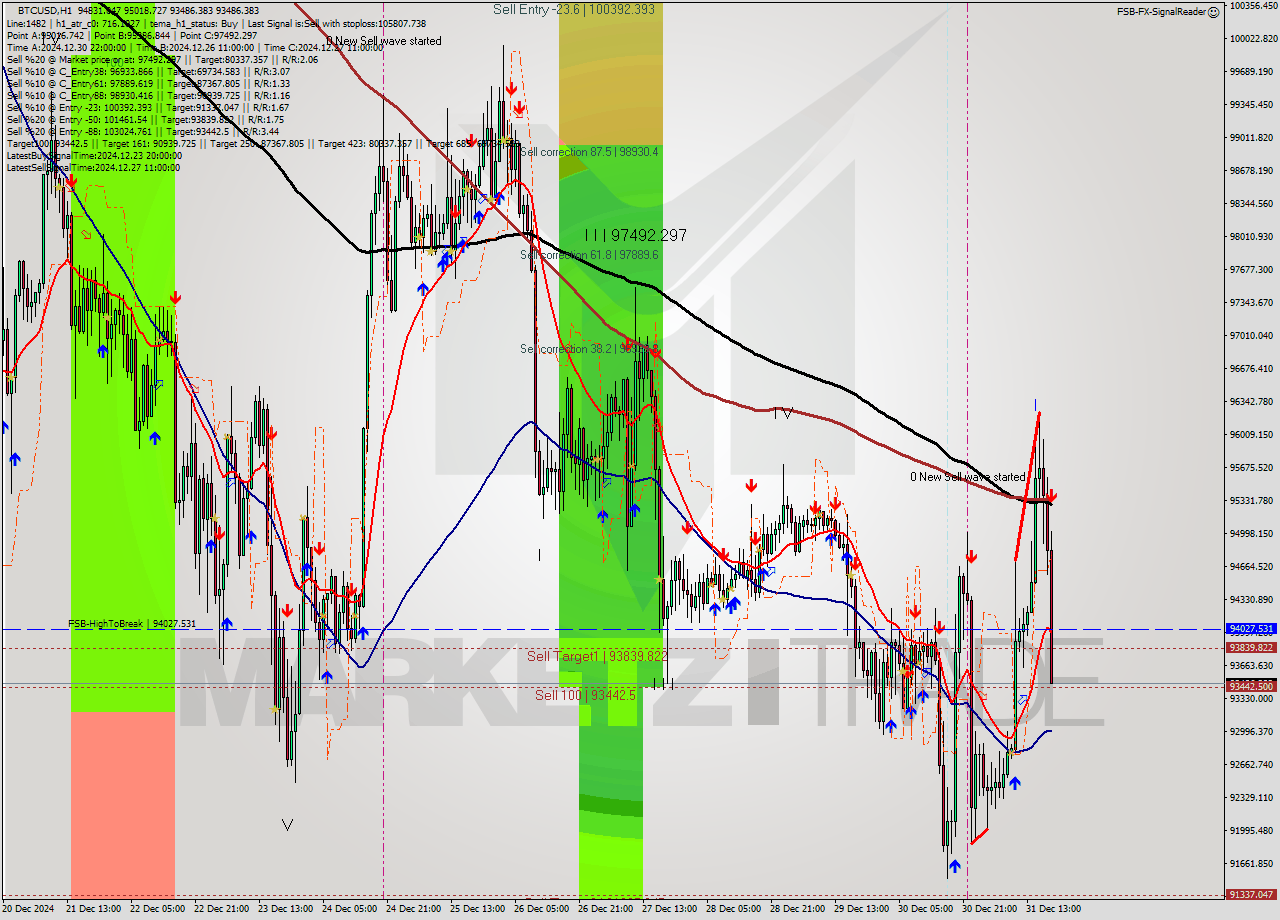Viewport: 1280px width, 920px height.
Task: Click the '0 New Sell wave started' label near 24 Dec
Action: click(383, 41)
